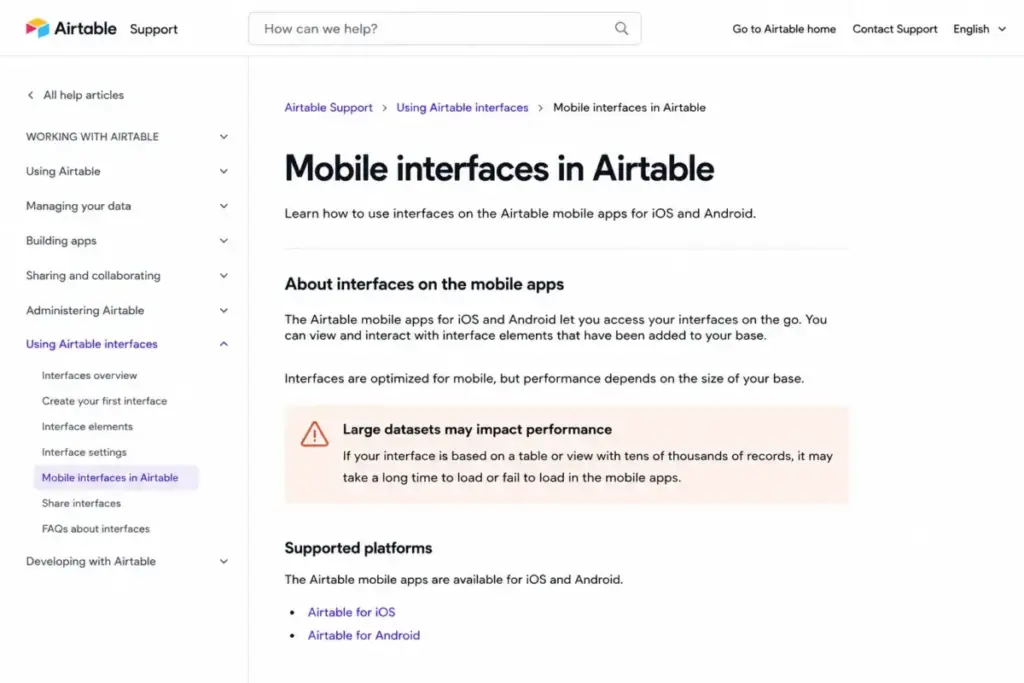The image size is (1024, 683).
Task: Open Go to Airtable home link
Action: (x=784, y=29)
